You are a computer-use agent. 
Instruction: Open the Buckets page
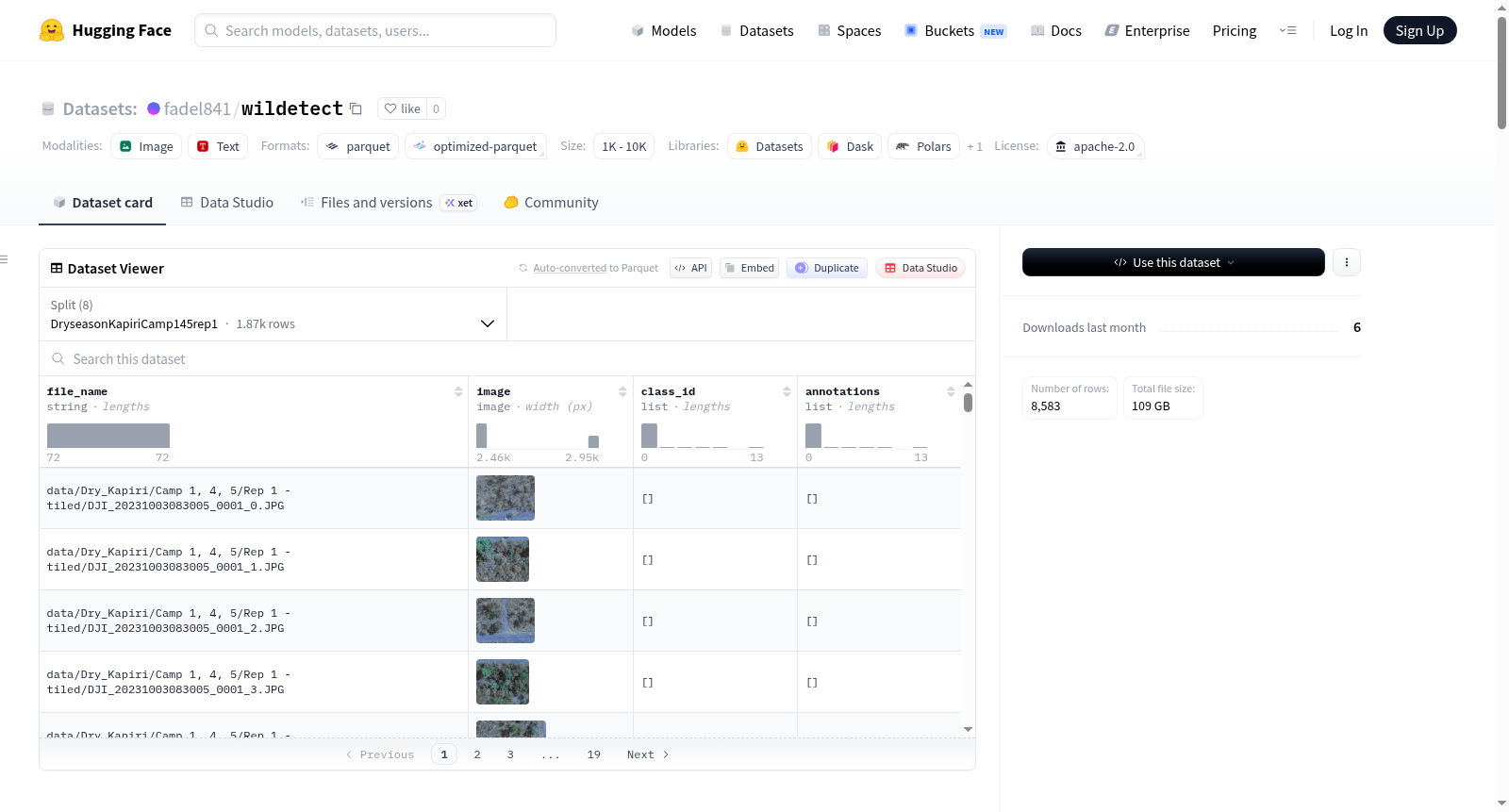955,30
